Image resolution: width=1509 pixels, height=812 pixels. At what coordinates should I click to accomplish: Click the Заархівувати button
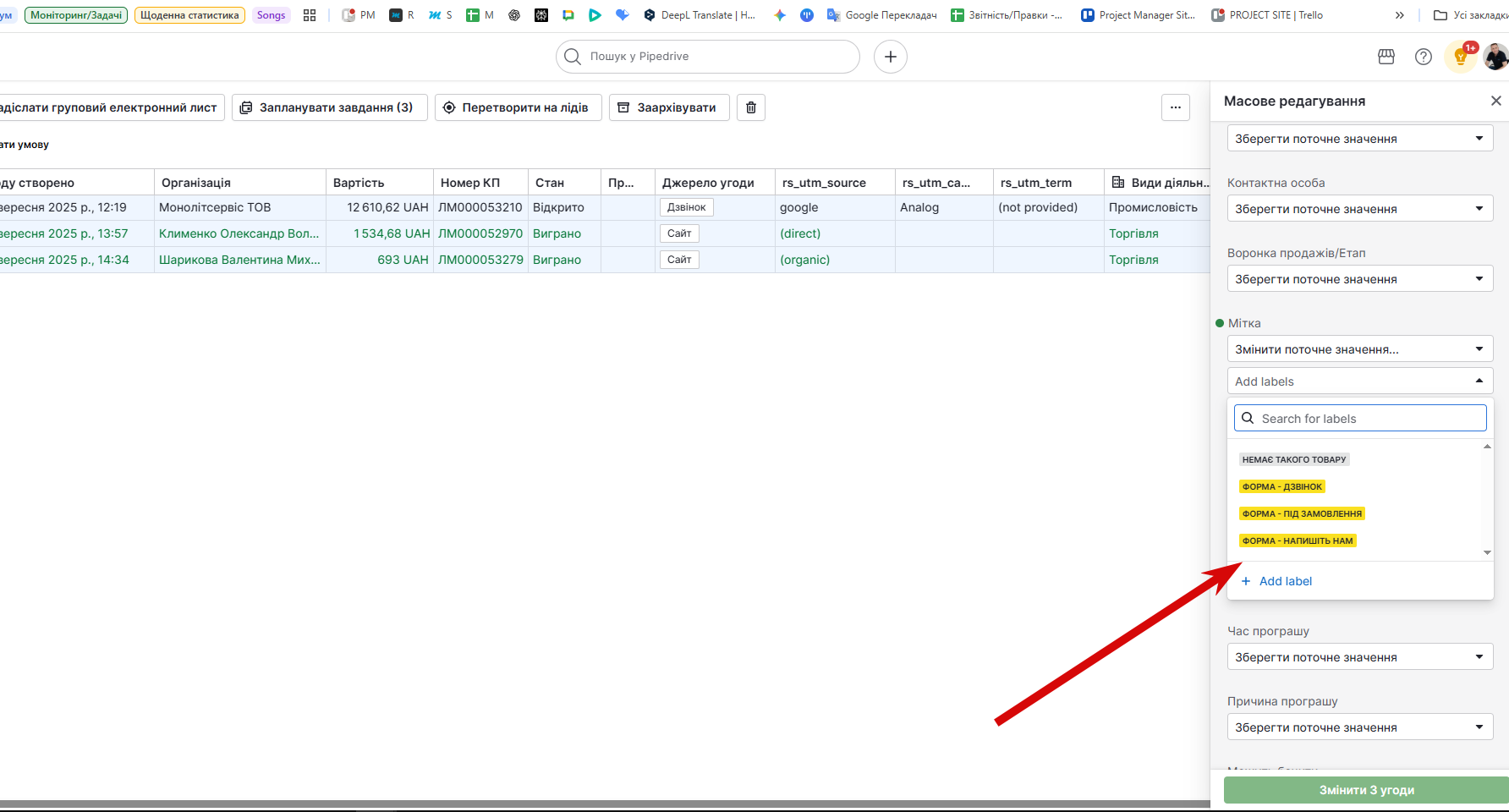(669, 107)
